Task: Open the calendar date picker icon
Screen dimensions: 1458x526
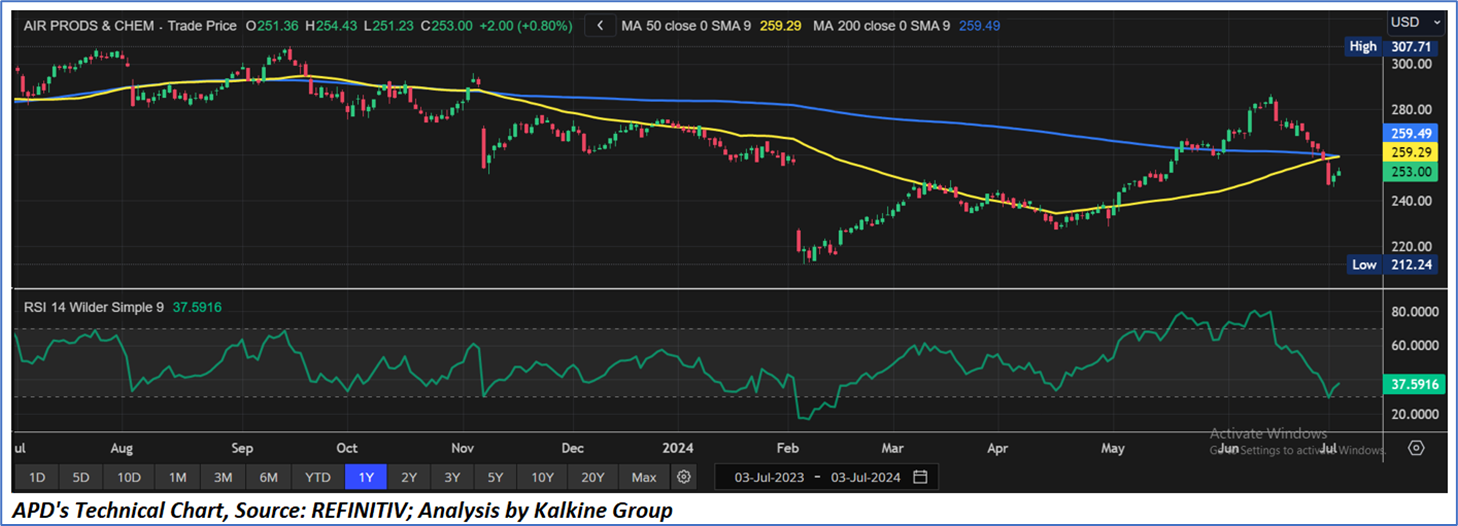Action: coord(920,477)
